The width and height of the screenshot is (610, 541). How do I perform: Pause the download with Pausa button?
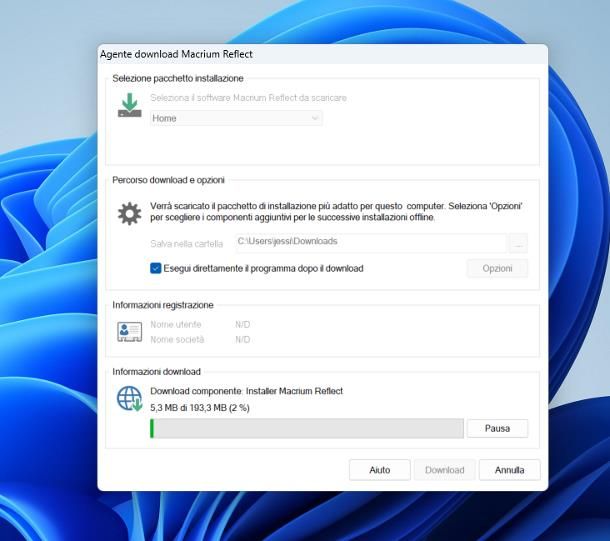497,428
